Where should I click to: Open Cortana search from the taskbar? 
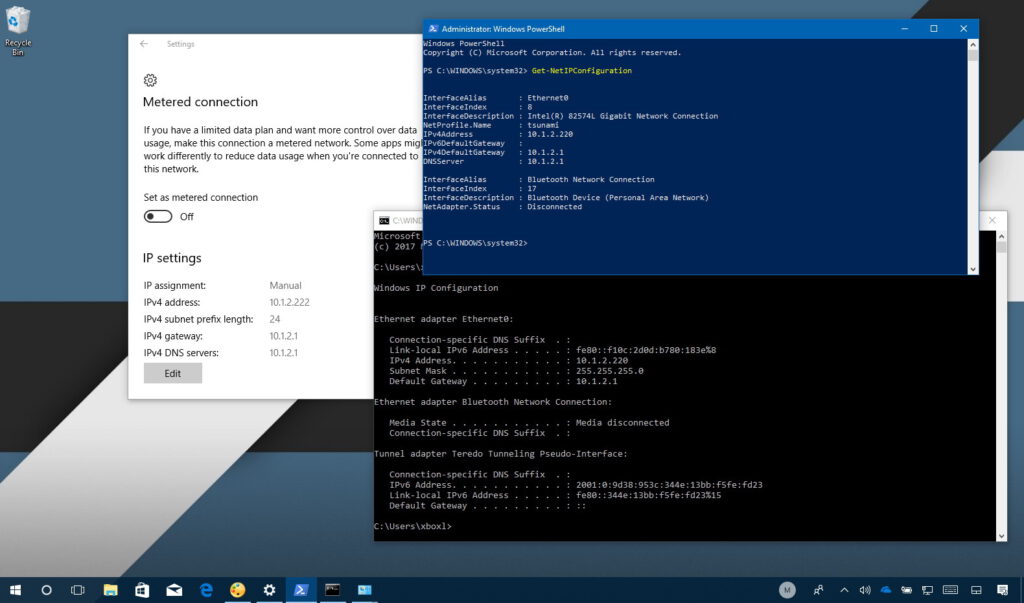(47, 590)
